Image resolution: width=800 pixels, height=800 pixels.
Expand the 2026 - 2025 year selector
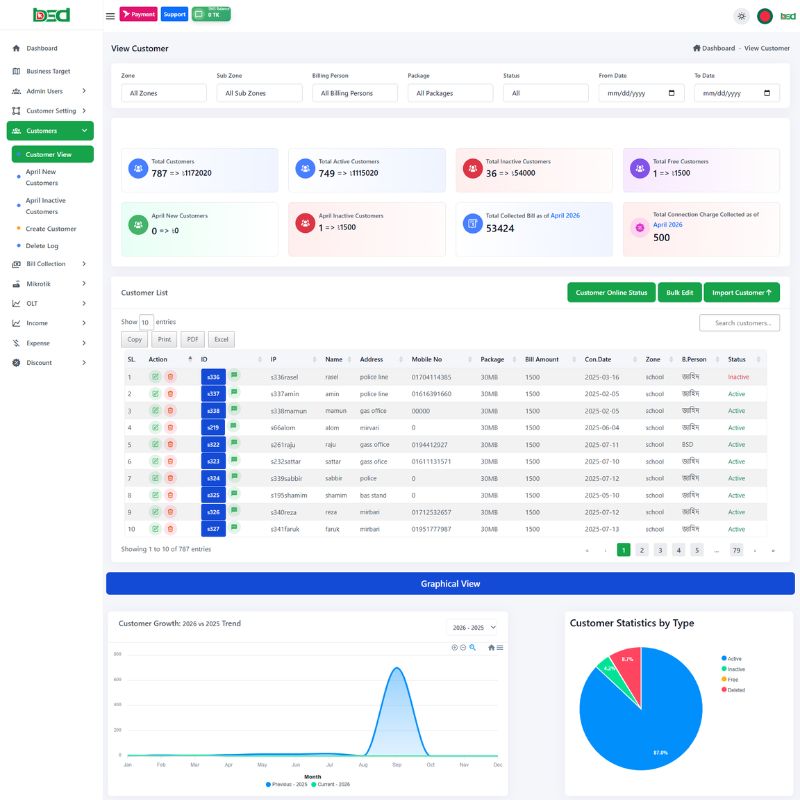coord(474,627)
